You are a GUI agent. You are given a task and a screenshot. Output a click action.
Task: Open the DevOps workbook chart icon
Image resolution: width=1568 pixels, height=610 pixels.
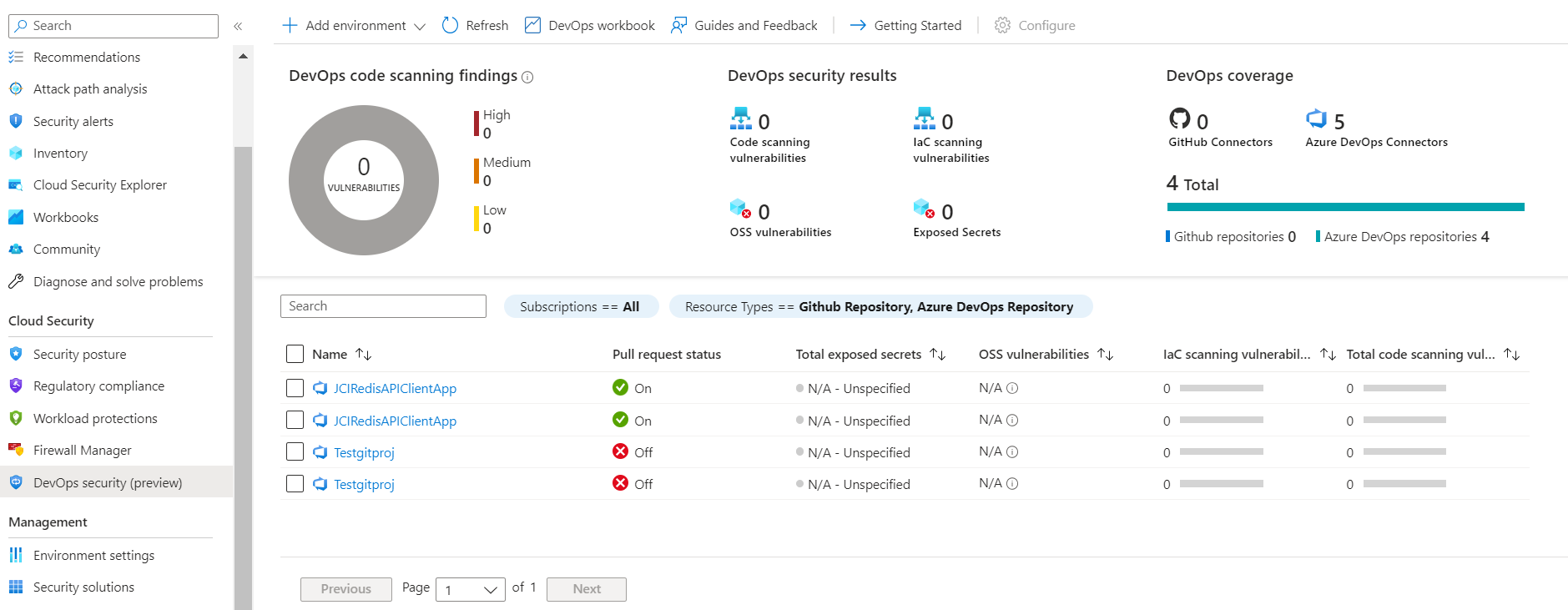point(532,25)
